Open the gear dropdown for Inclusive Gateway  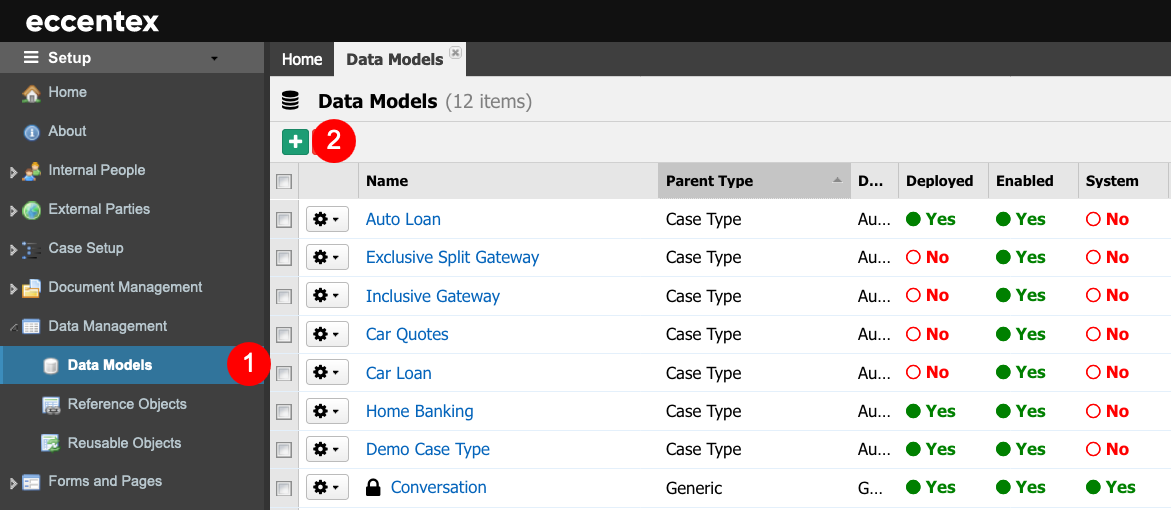(x=327, y=296)
